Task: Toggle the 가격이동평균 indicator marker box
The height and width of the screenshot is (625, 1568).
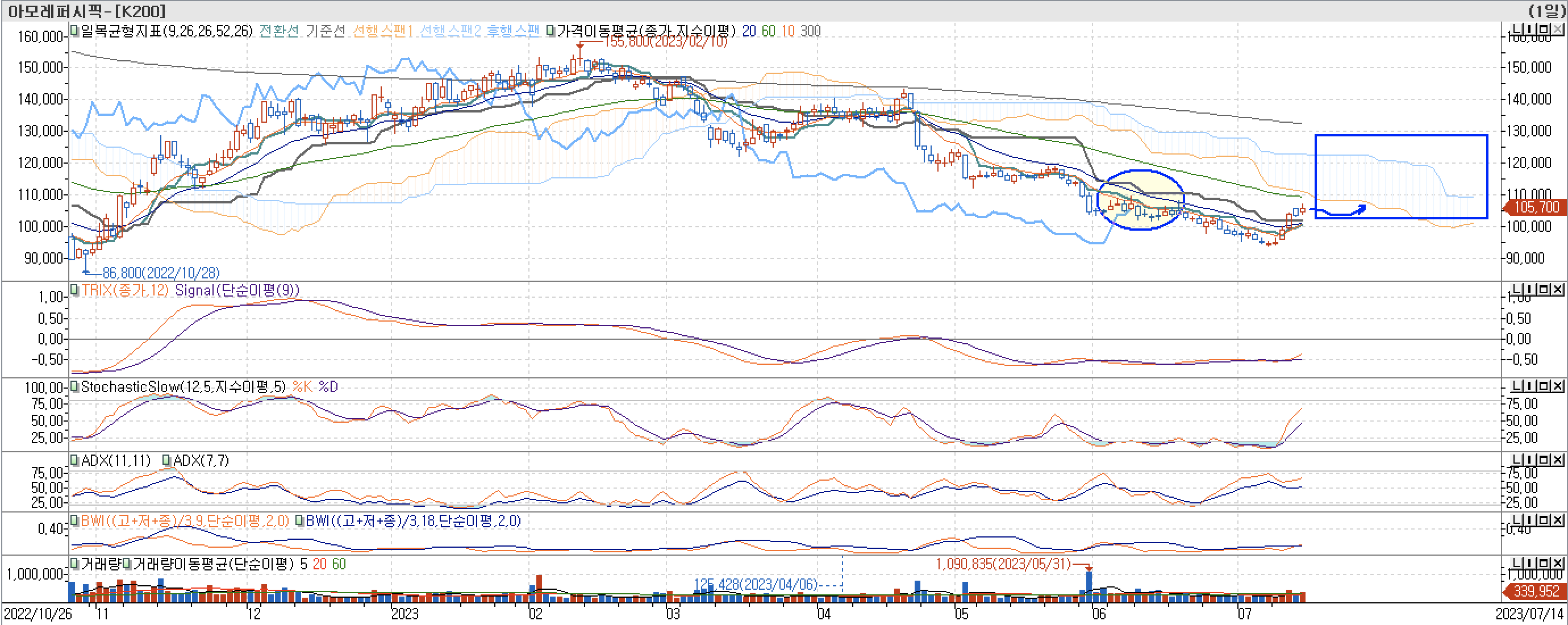Action: [551, 31]
